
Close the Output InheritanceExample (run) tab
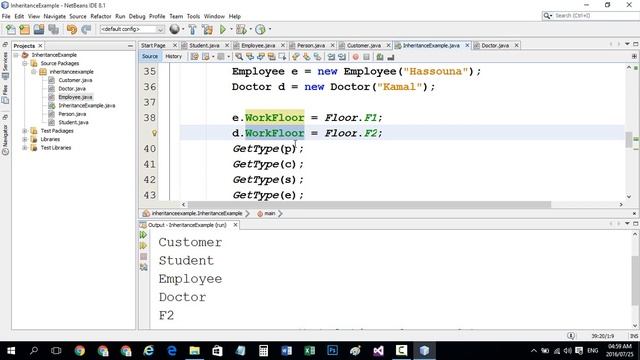[235, 225]
